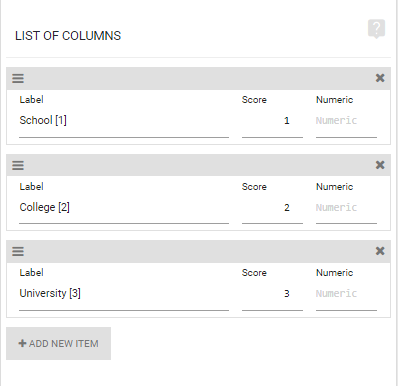The height and width of the screenshot is (386, 398).
Task: Click the Numeric field in College row
Action: pyautogui.click(x=346, y=207)
